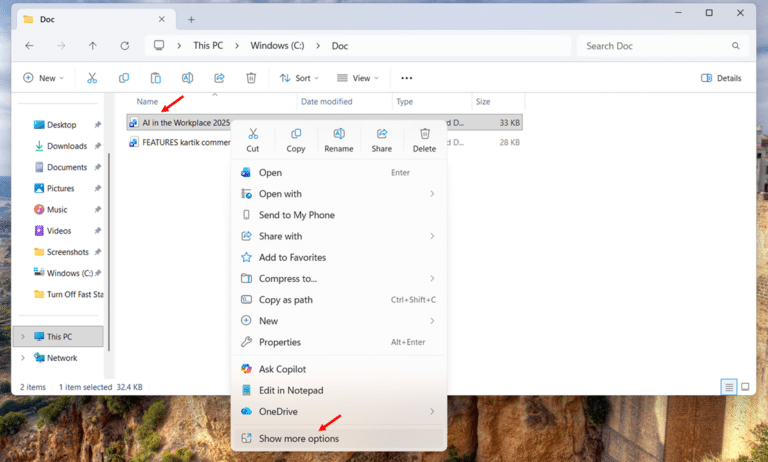Open the New dropdown in the toolbar
Viewport: 768px width, 462px height.
coord(44,78)
